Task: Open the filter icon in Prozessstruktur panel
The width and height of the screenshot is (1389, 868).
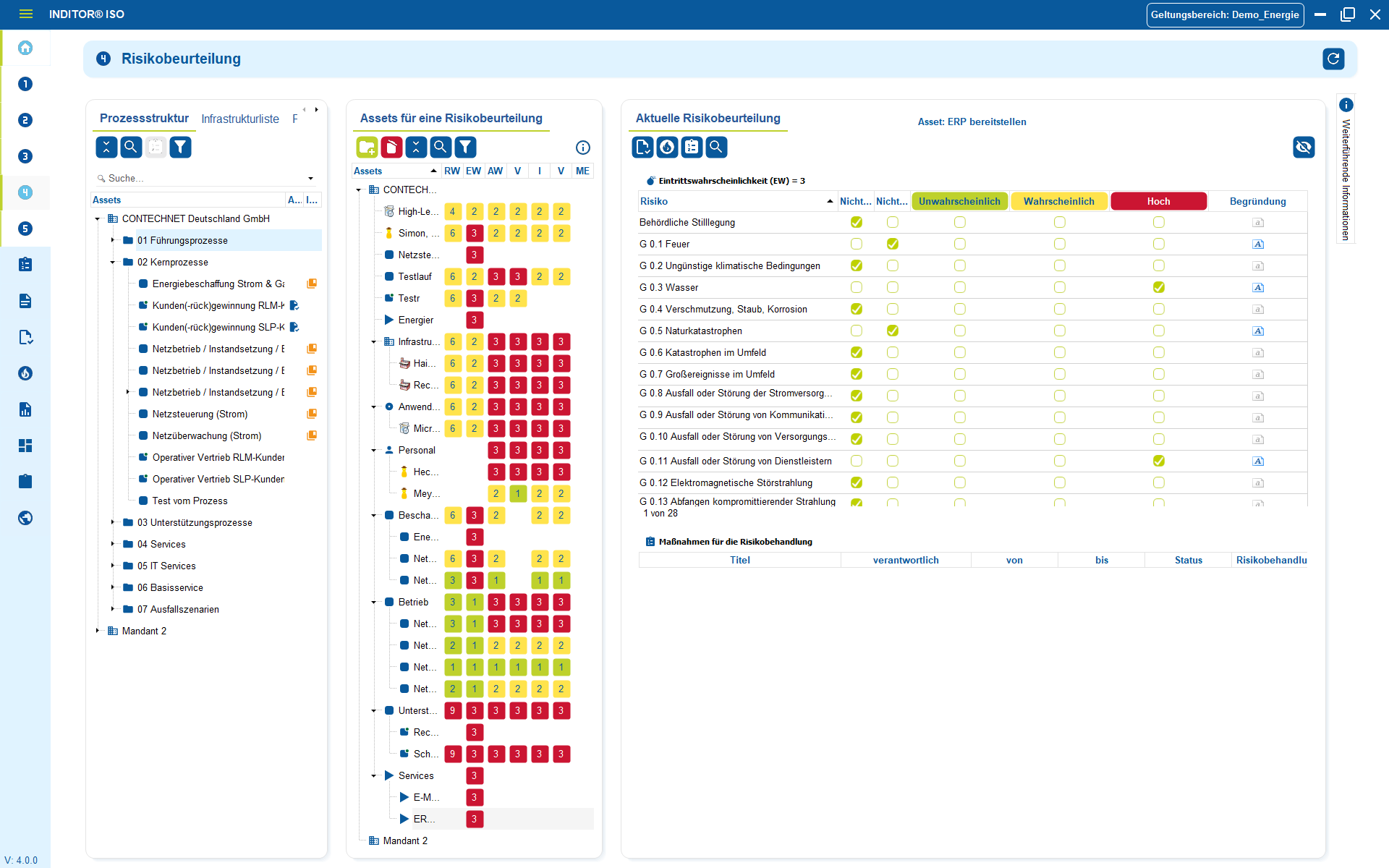Action: [180, 147]
